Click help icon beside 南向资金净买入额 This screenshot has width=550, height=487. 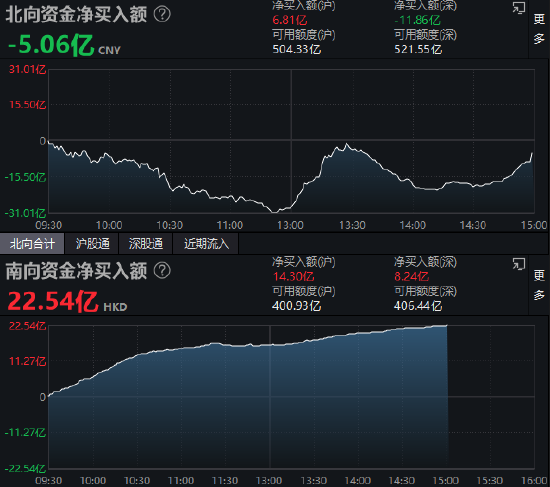coord(162,271)
